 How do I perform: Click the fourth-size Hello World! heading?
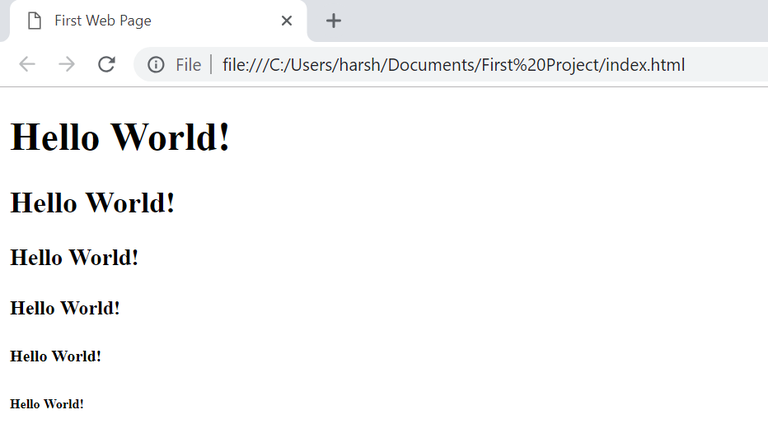pos(65,308)
